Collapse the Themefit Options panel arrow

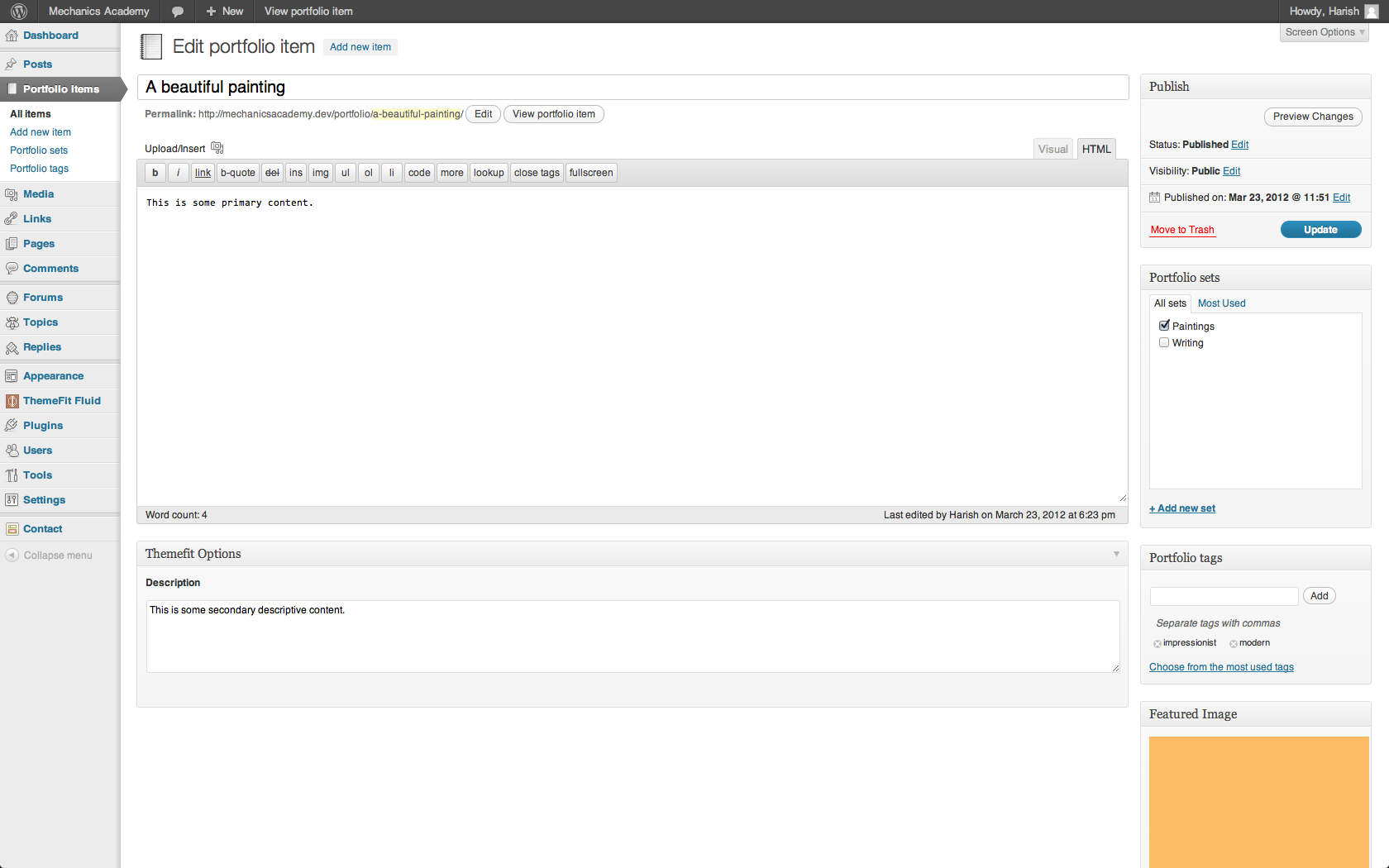click(1116, 554)
